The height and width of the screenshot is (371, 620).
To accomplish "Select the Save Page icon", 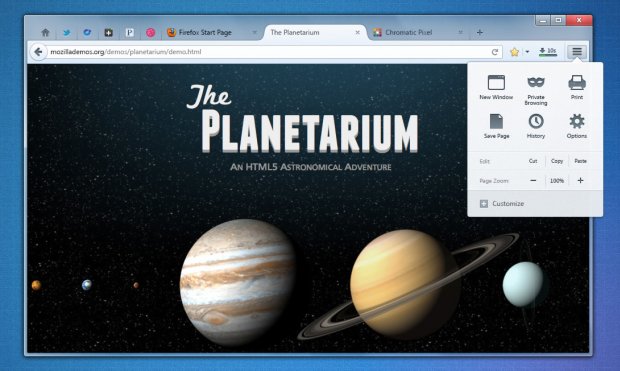I will pos(496,121).
